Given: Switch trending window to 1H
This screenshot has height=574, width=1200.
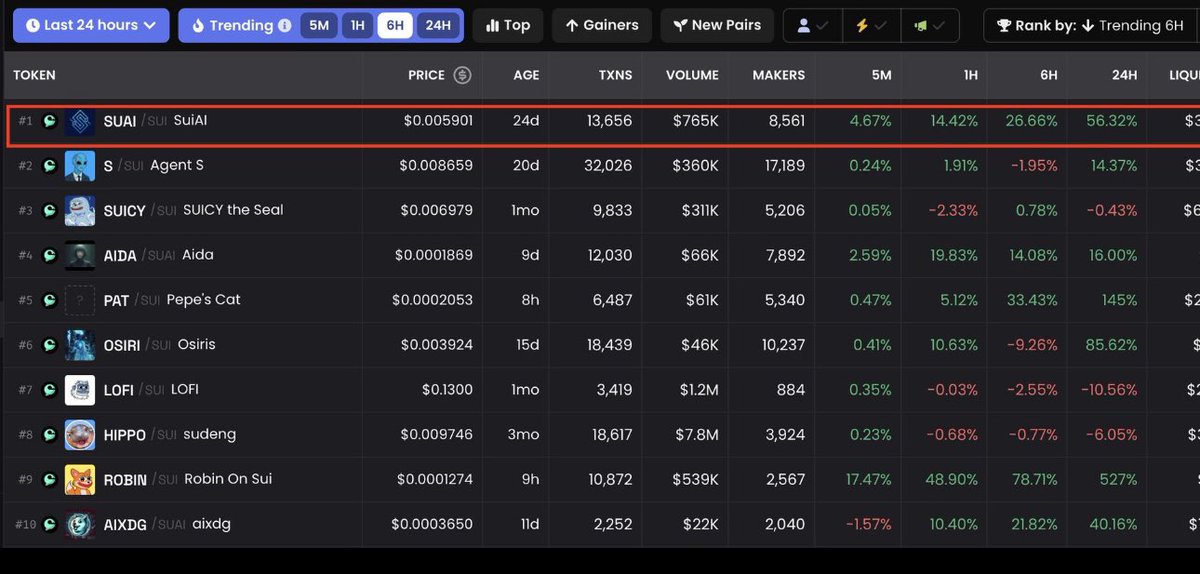Looking at the screenshot, I should (x=357, y=25).
